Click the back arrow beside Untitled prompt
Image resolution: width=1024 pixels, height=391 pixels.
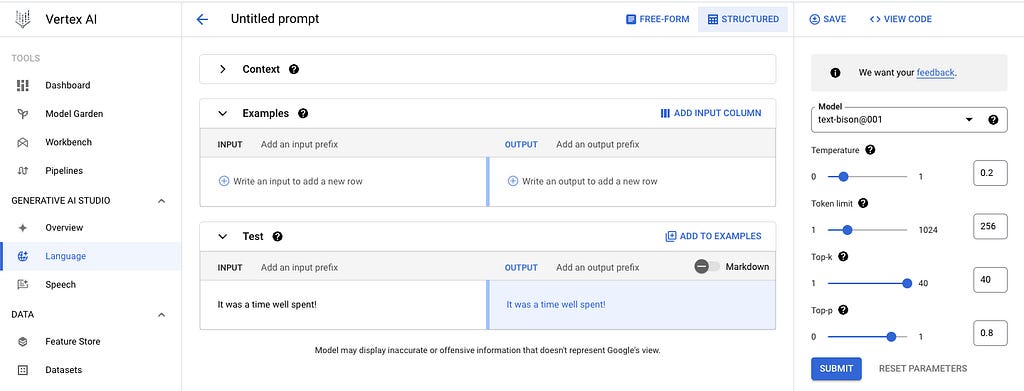click(x=202, y=20)
